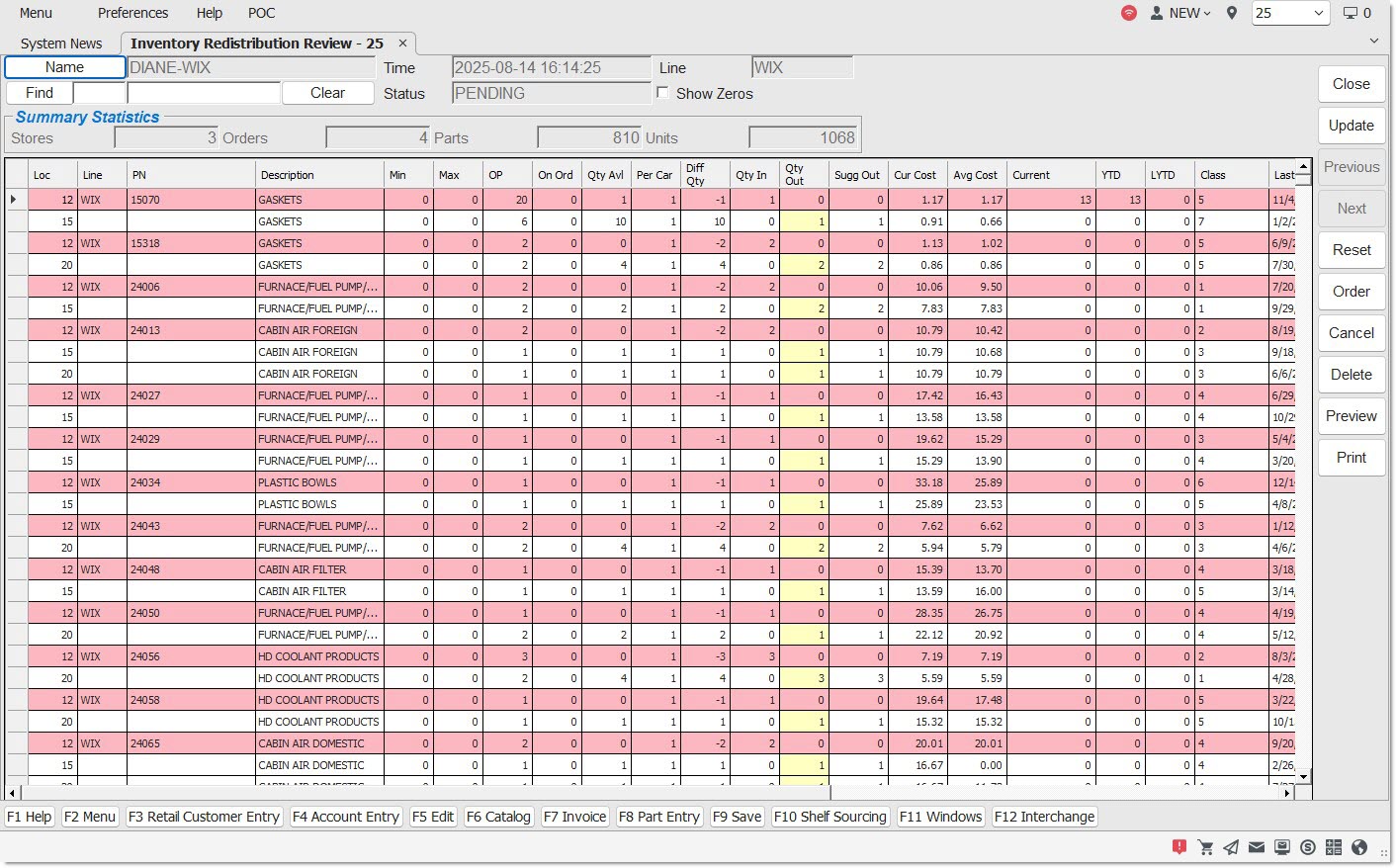Open the store number 25 dropdown
Viewport: 1396px width, 868px height.
1289,13
